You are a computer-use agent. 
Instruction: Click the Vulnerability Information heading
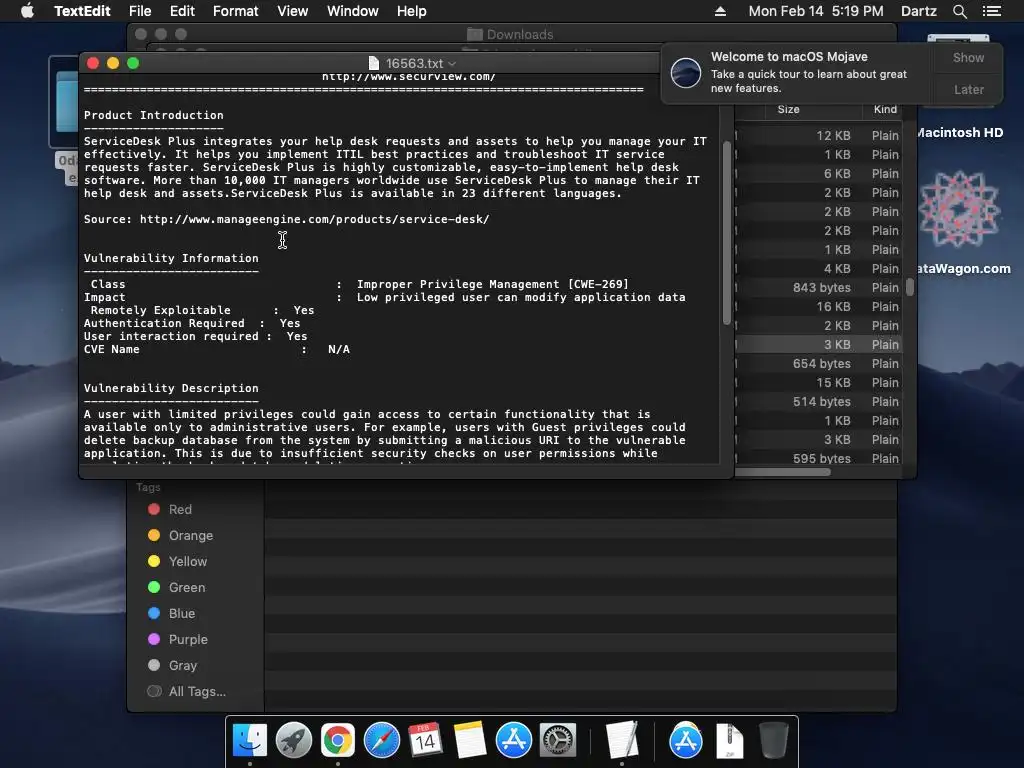171,258
